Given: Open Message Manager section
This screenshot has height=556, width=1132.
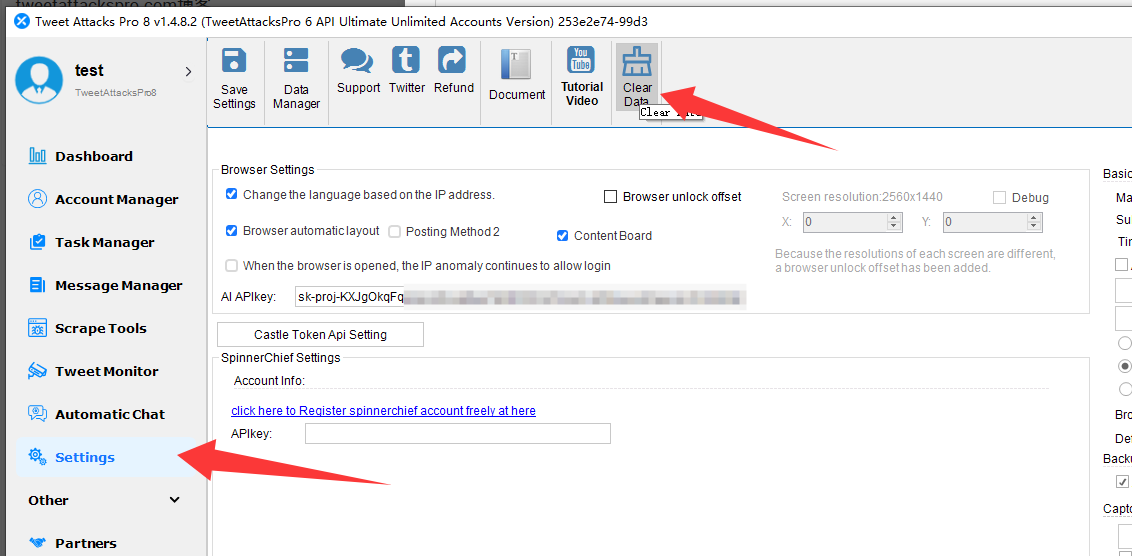Looking at the screenshot, I should 119,286.
